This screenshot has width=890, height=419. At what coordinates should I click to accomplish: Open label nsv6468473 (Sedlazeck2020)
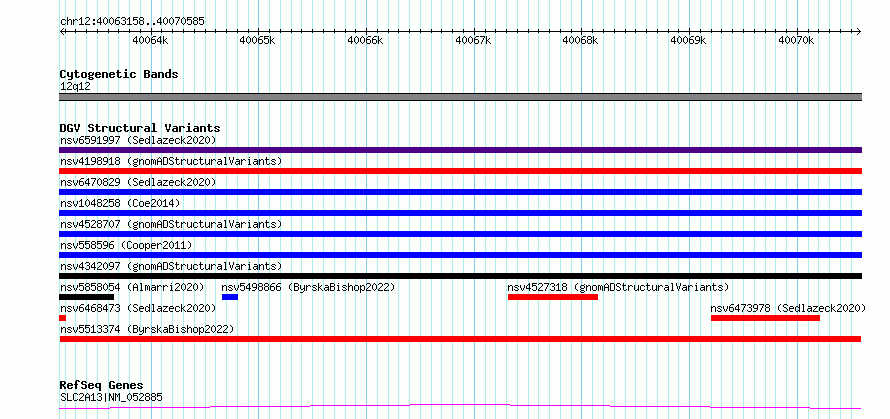(x=138, y=308)
